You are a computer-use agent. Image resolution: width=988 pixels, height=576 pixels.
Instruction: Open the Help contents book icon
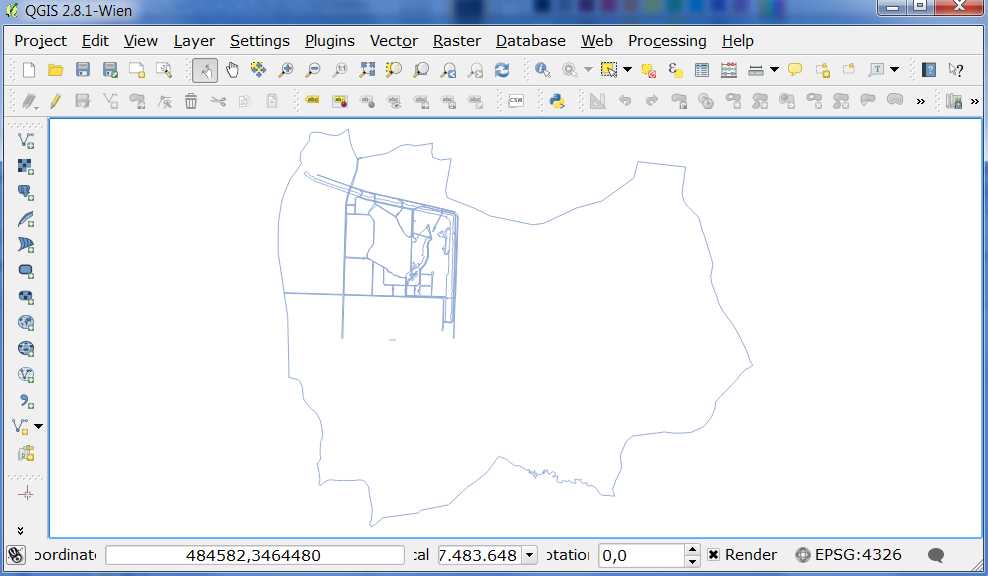coord(929,70)
